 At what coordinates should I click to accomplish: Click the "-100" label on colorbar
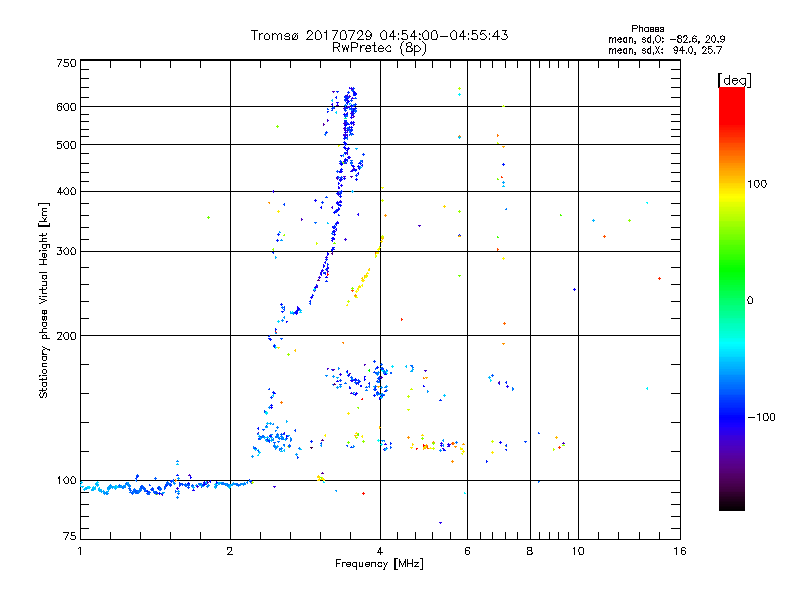(761, 417)
